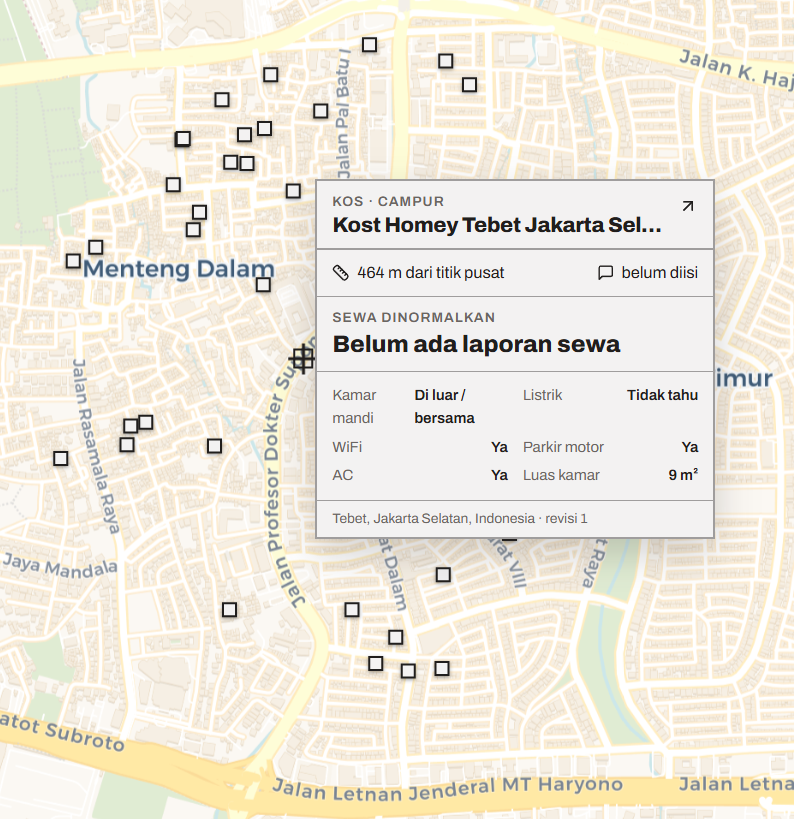This screenshot has height=819, width=794.
Task: Click the Jalan Letnan Jenderal MT Haryono label
Action: [448, 789]
